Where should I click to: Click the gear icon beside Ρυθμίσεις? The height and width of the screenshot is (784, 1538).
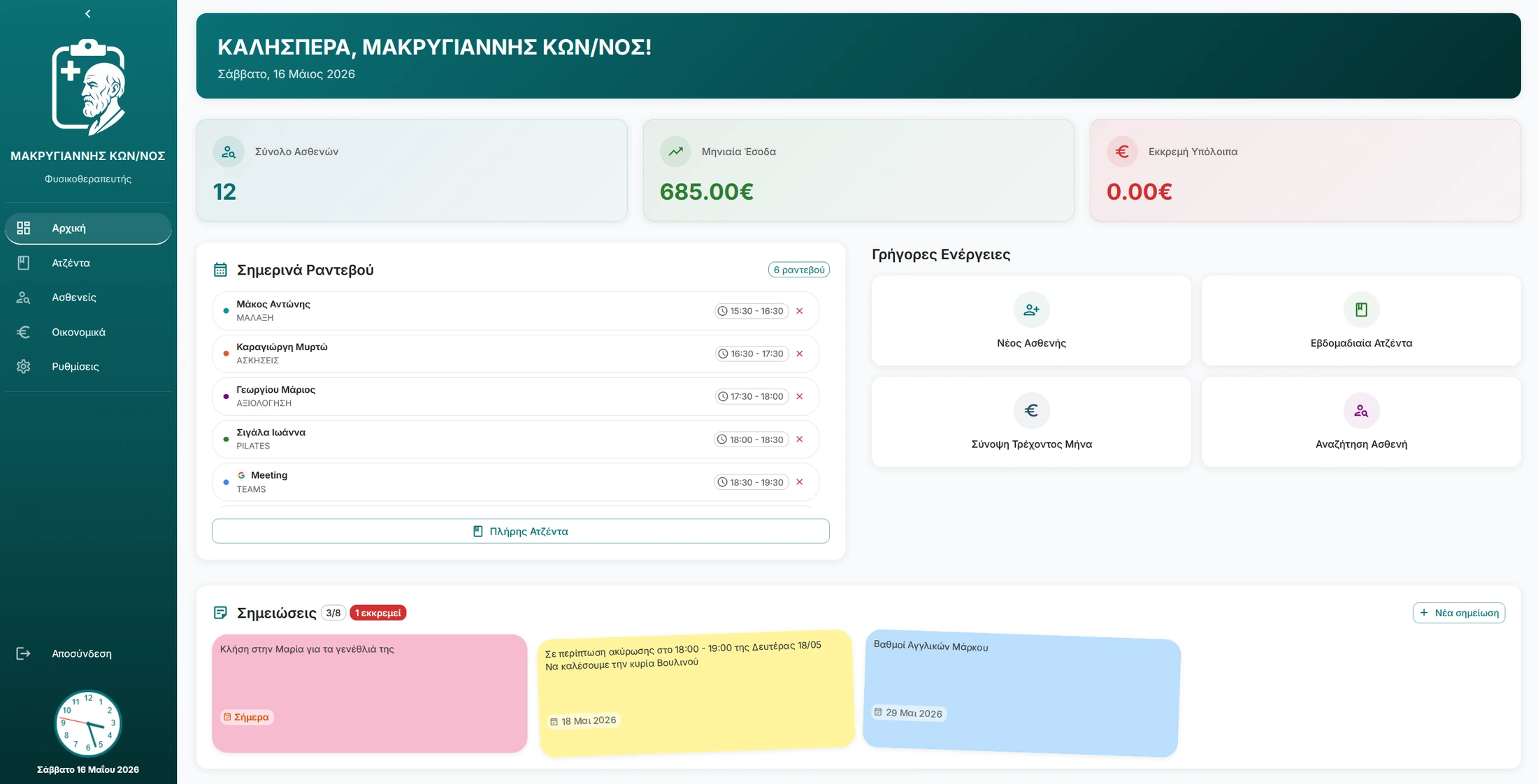[x=24, y=366]
